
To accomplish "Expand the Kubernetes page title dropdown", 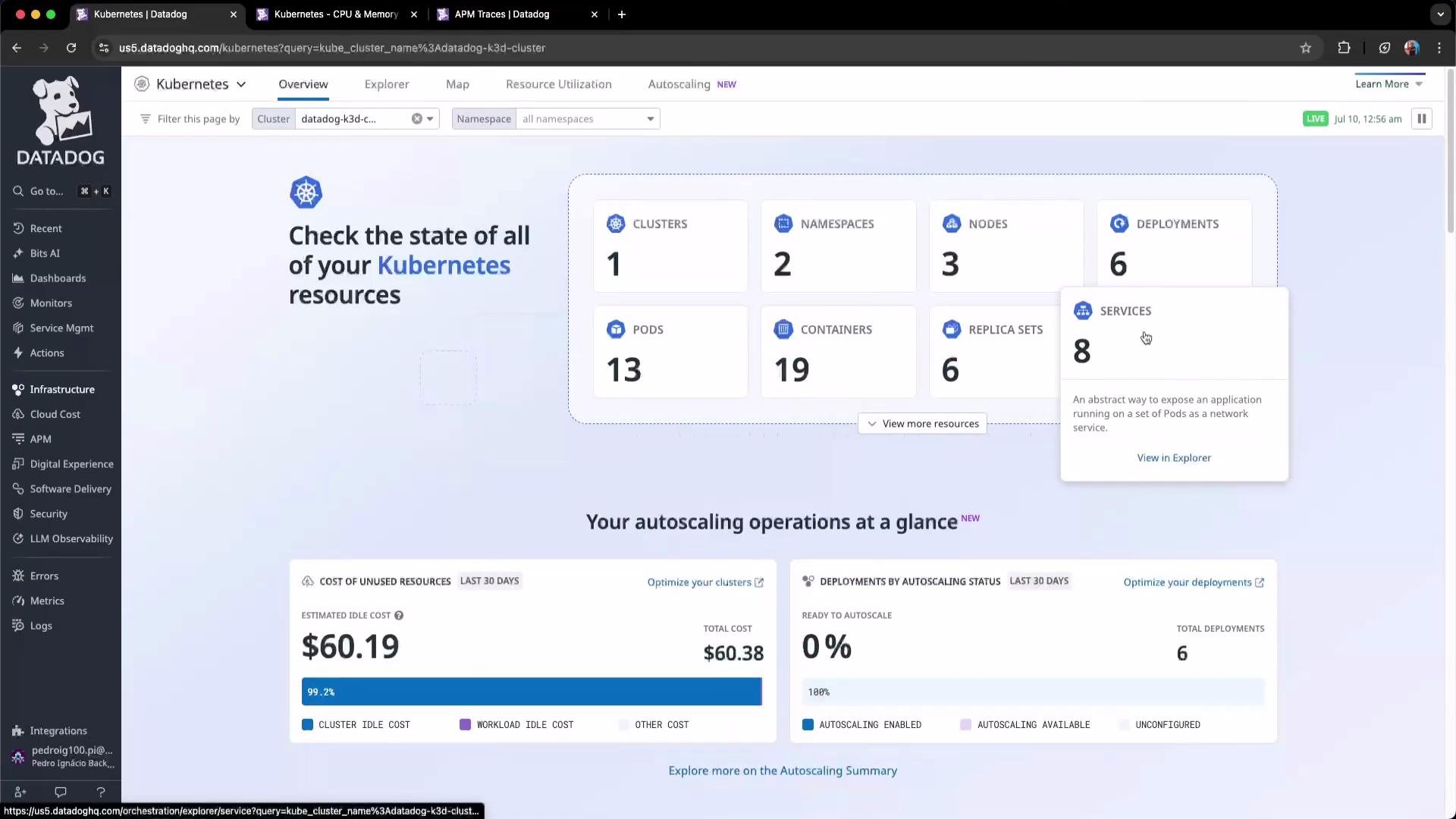I will click(x=241, y=84).
